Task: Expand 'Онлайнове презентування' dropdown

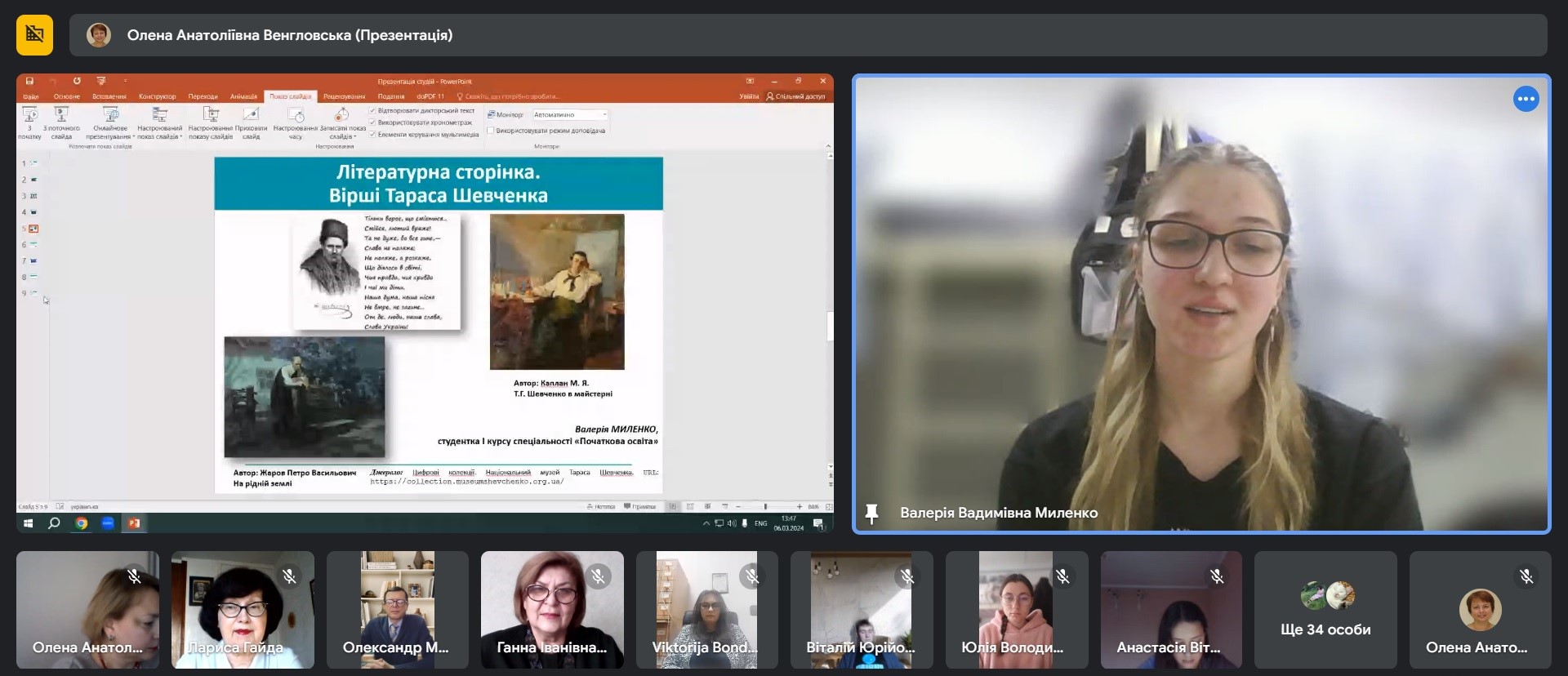Action: [132, 136]
